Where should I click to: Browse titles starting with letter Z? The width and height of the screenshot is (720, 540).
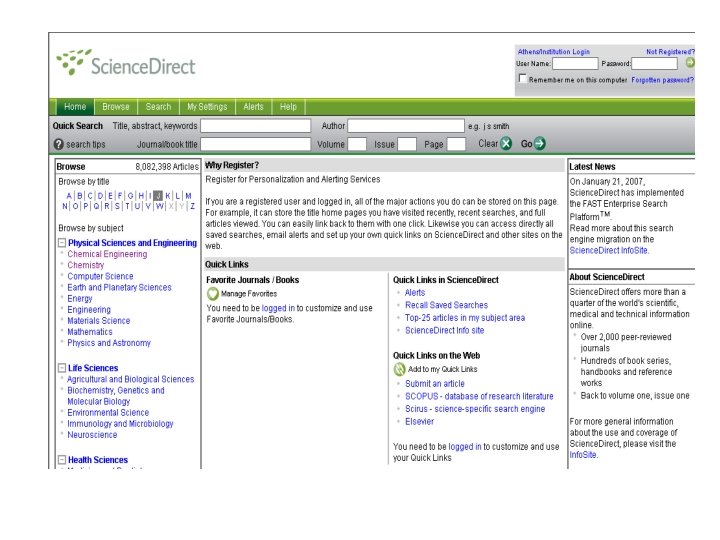(x=192, y=206)
